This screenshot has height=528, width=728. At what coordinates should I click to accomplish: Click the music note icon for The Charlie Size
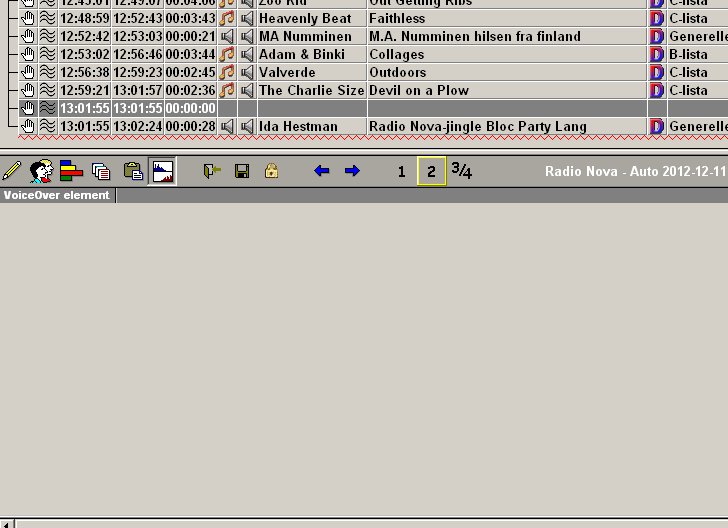(227, 90)
